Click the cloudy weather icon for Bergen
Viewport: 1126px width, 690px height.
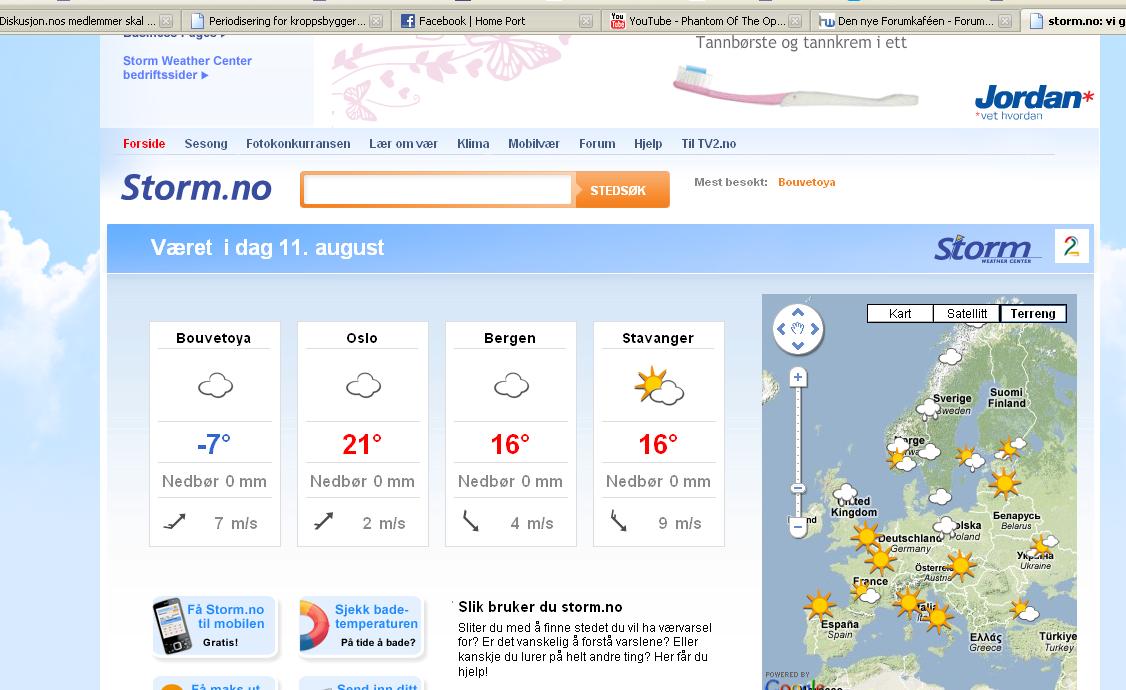[x=511, y=386]
